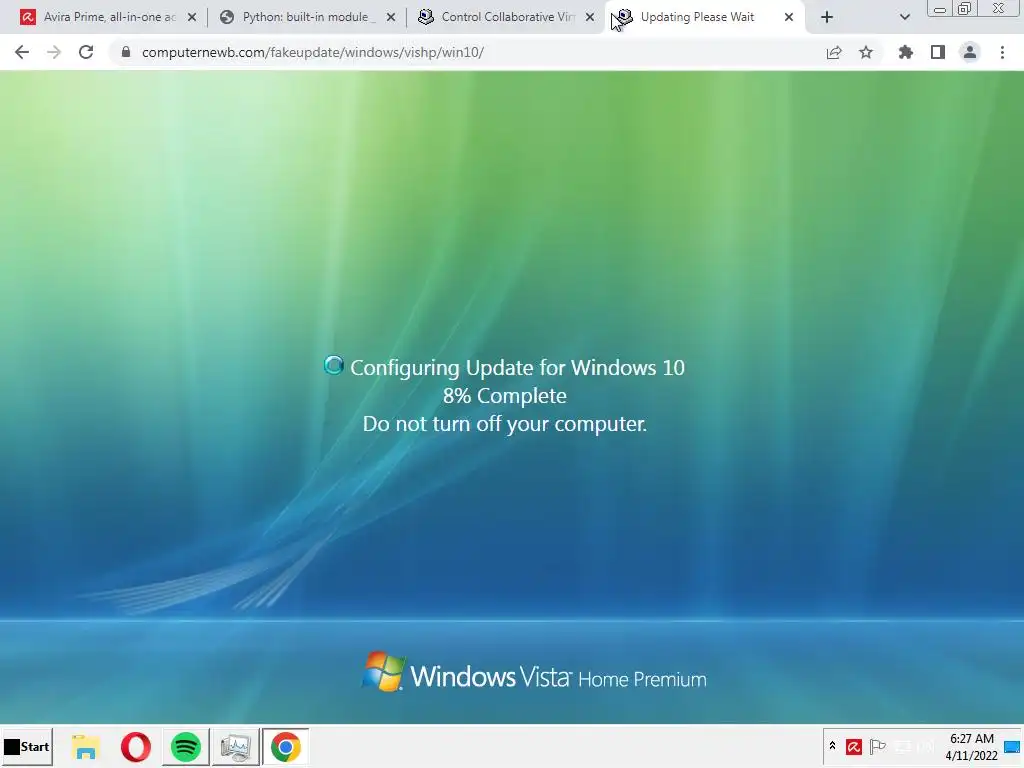Restore down the Chrome window

pyautogui.click(x=964, y=9)
